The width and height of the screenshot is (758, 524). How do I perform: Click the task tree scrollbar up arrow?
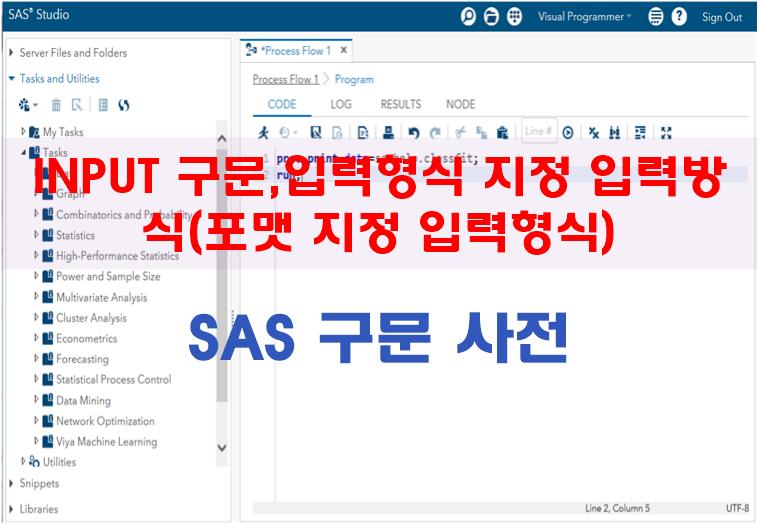pos(222,138)
